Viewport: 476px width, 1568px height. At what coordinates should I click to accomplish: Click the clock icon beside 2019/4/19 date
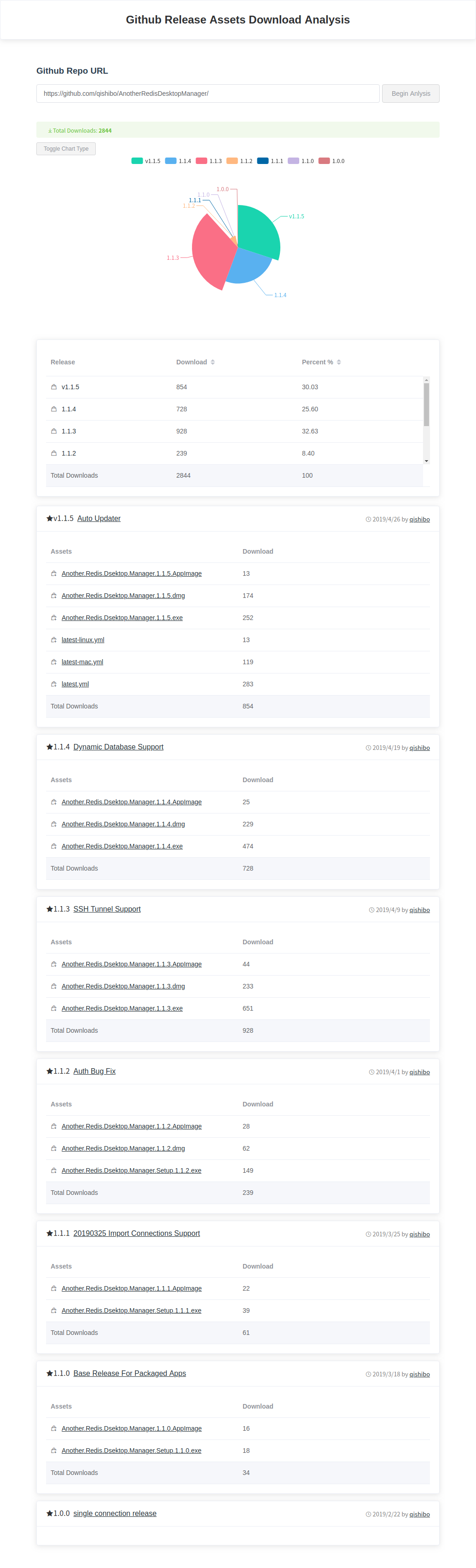pyautogui.click(x=368, y=748)
